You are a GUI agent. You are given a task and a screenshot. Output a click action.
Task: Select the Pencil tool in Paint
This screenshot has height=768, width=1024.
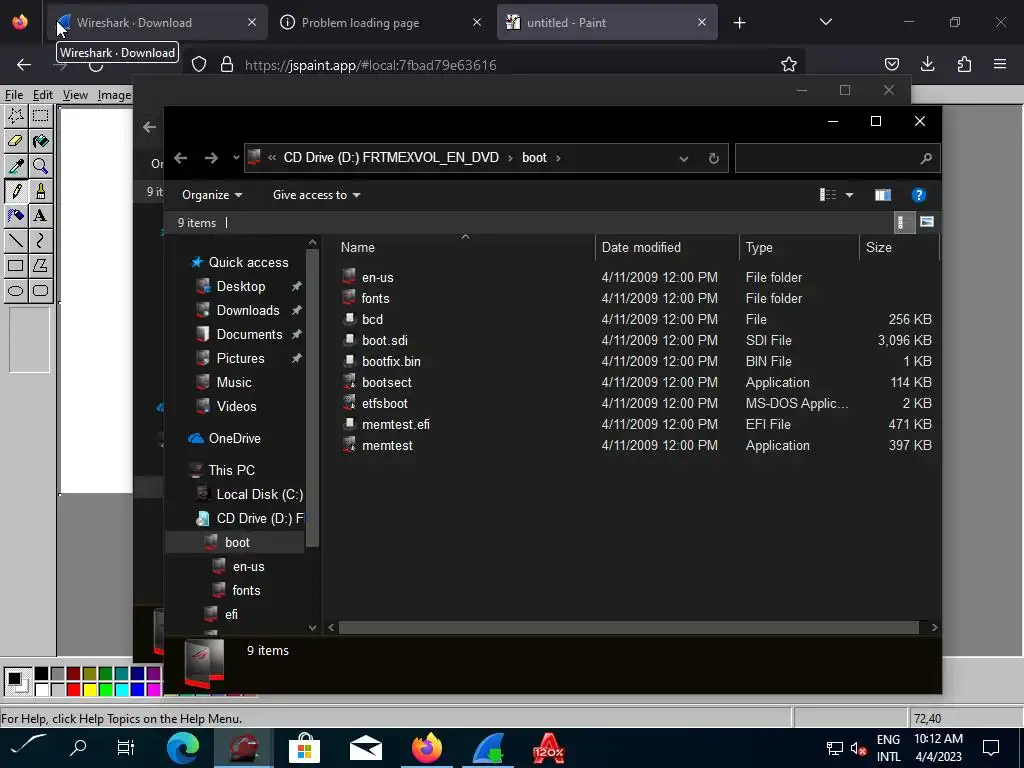coord(16,191)
